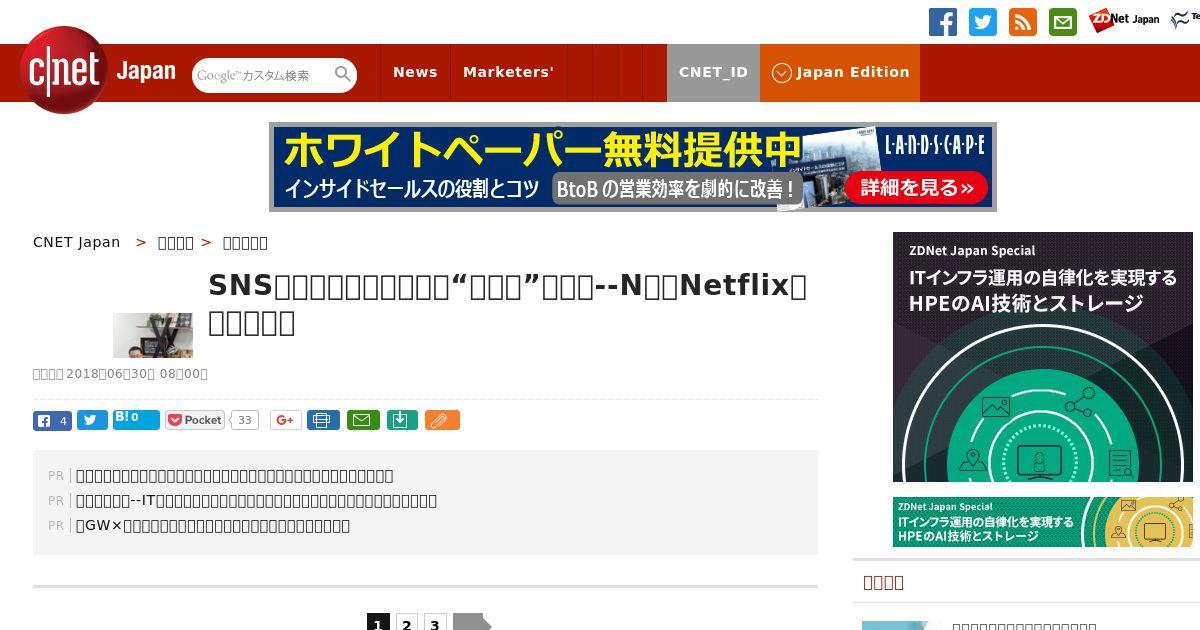This screenshot has height=630, width=1200.
Task: Tweet the article with Twitter share button
Action: 92,420
